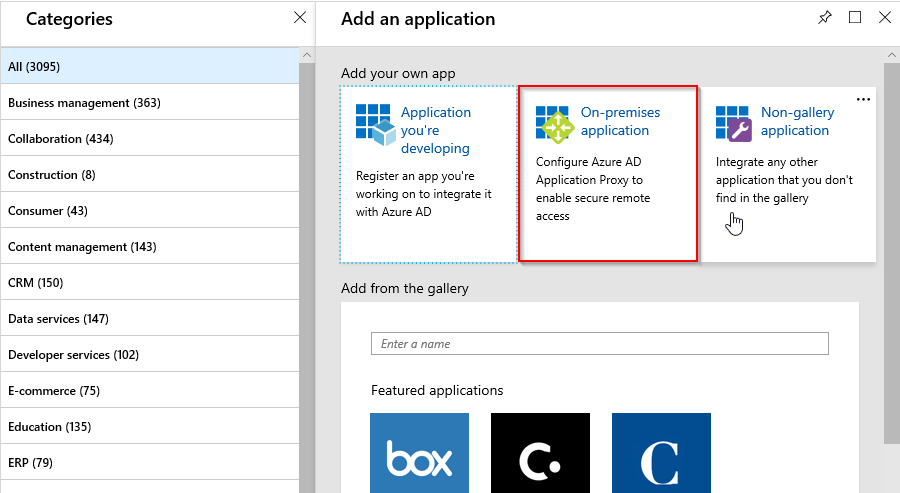Click the 'Non-gallery application' title link

pyautogui.click(x=797, y=122)
